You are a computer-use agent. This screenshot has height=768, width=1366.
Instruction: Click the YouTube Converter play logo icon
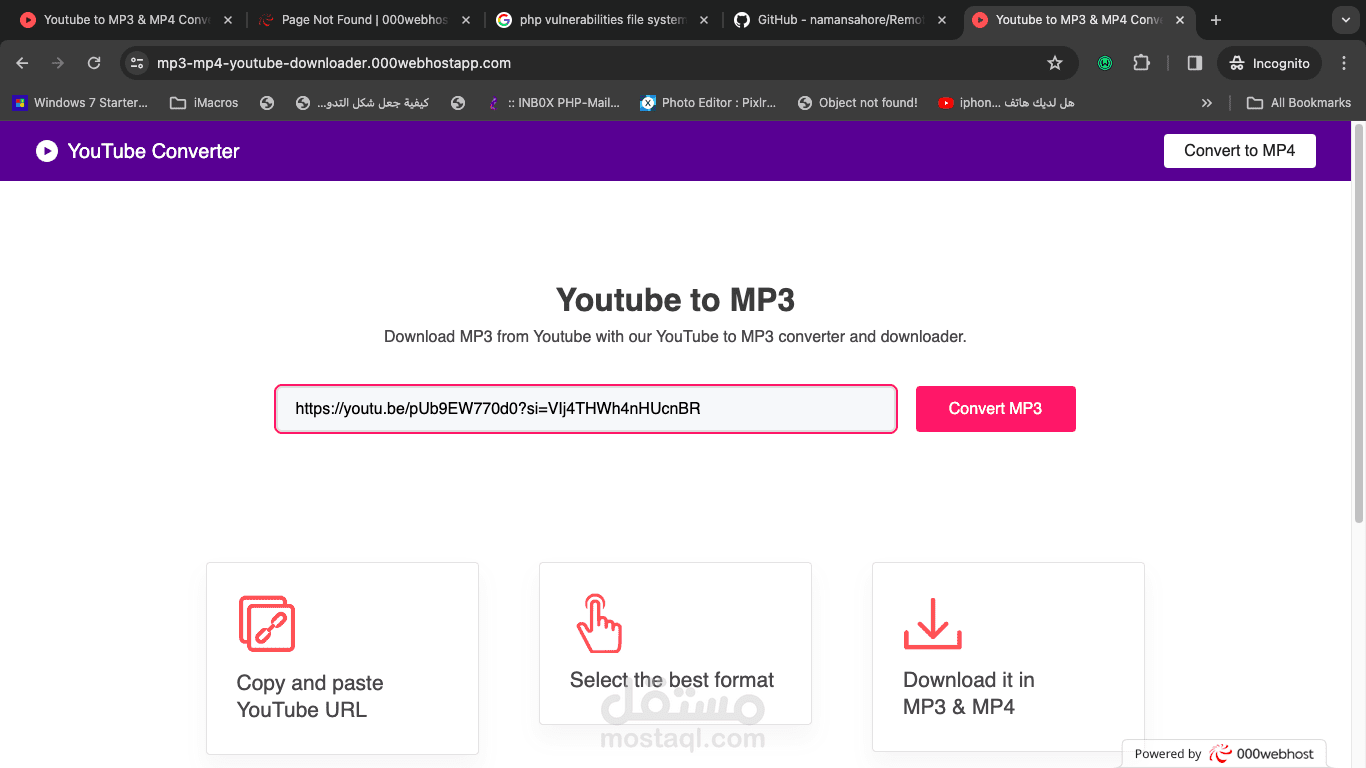coord(47,151)
